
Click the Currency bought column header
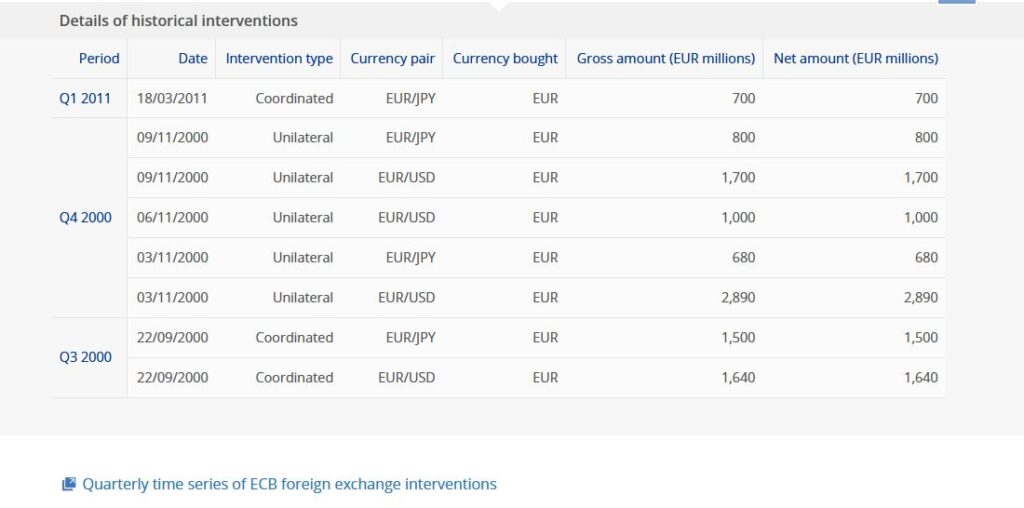505,58
